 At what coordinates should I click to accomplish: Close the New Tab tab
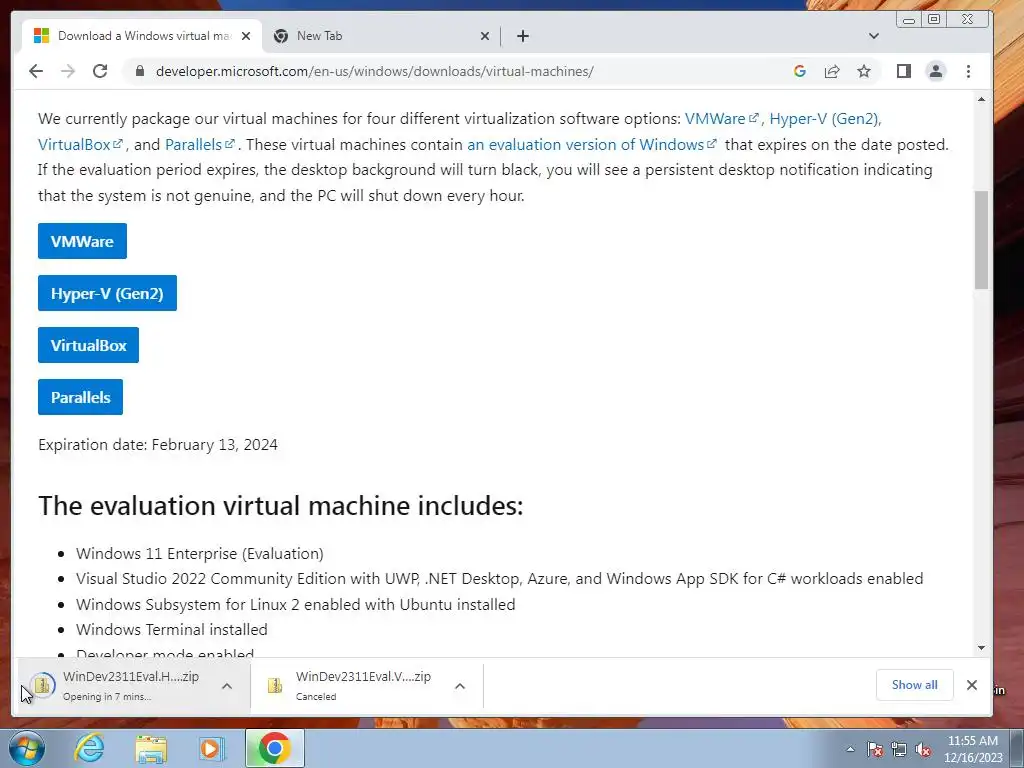click(485, 36)
